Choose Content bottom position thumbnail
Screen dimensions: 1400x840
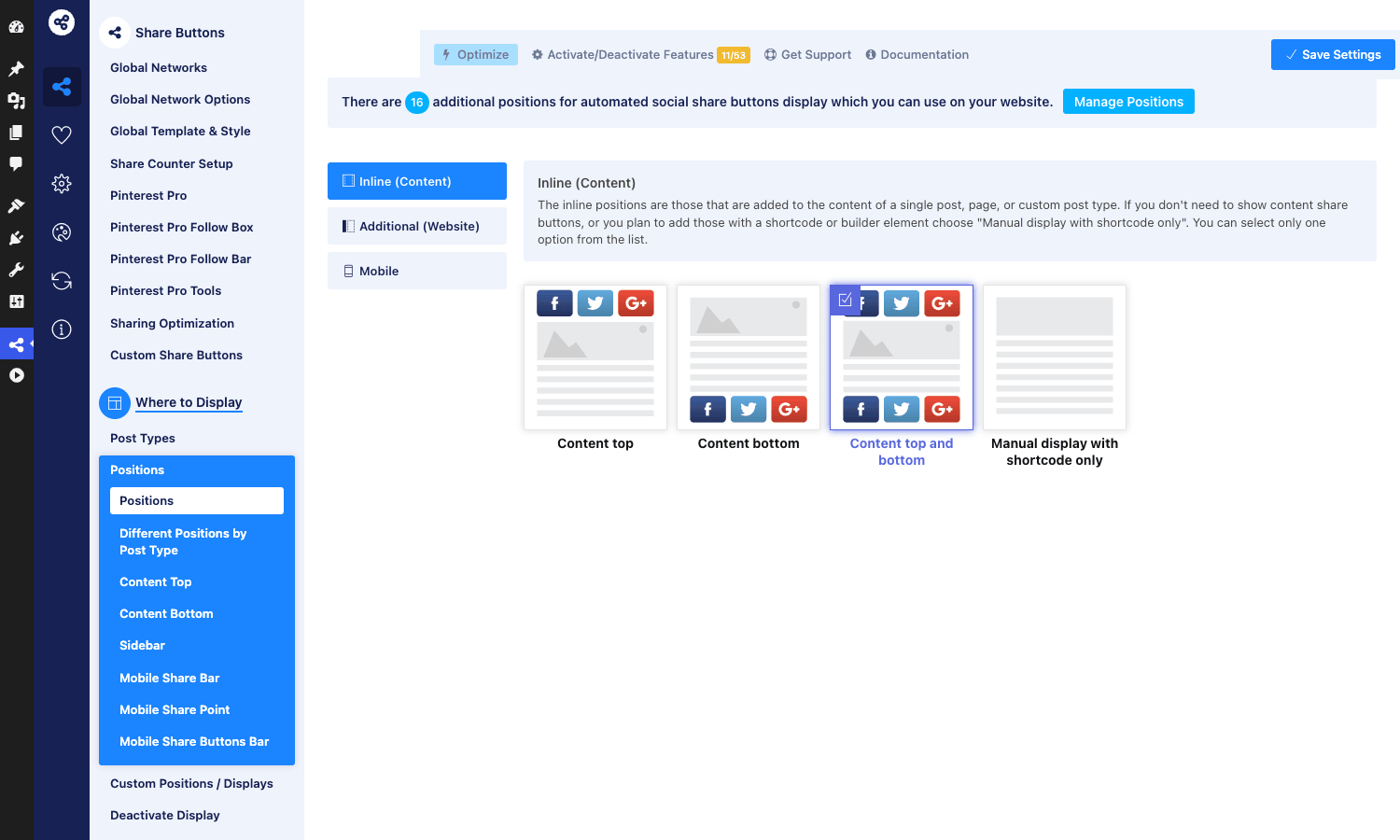[x=749, y=357]
